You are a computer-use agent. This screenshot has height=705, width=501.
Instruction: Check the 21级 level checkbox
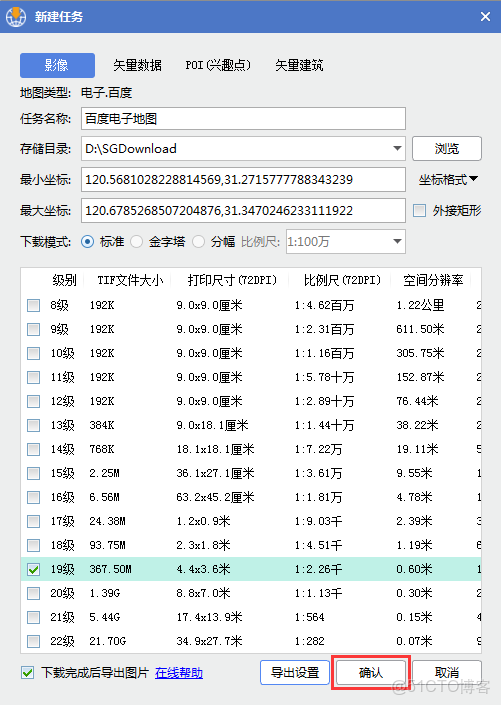[x=33, y=617]
